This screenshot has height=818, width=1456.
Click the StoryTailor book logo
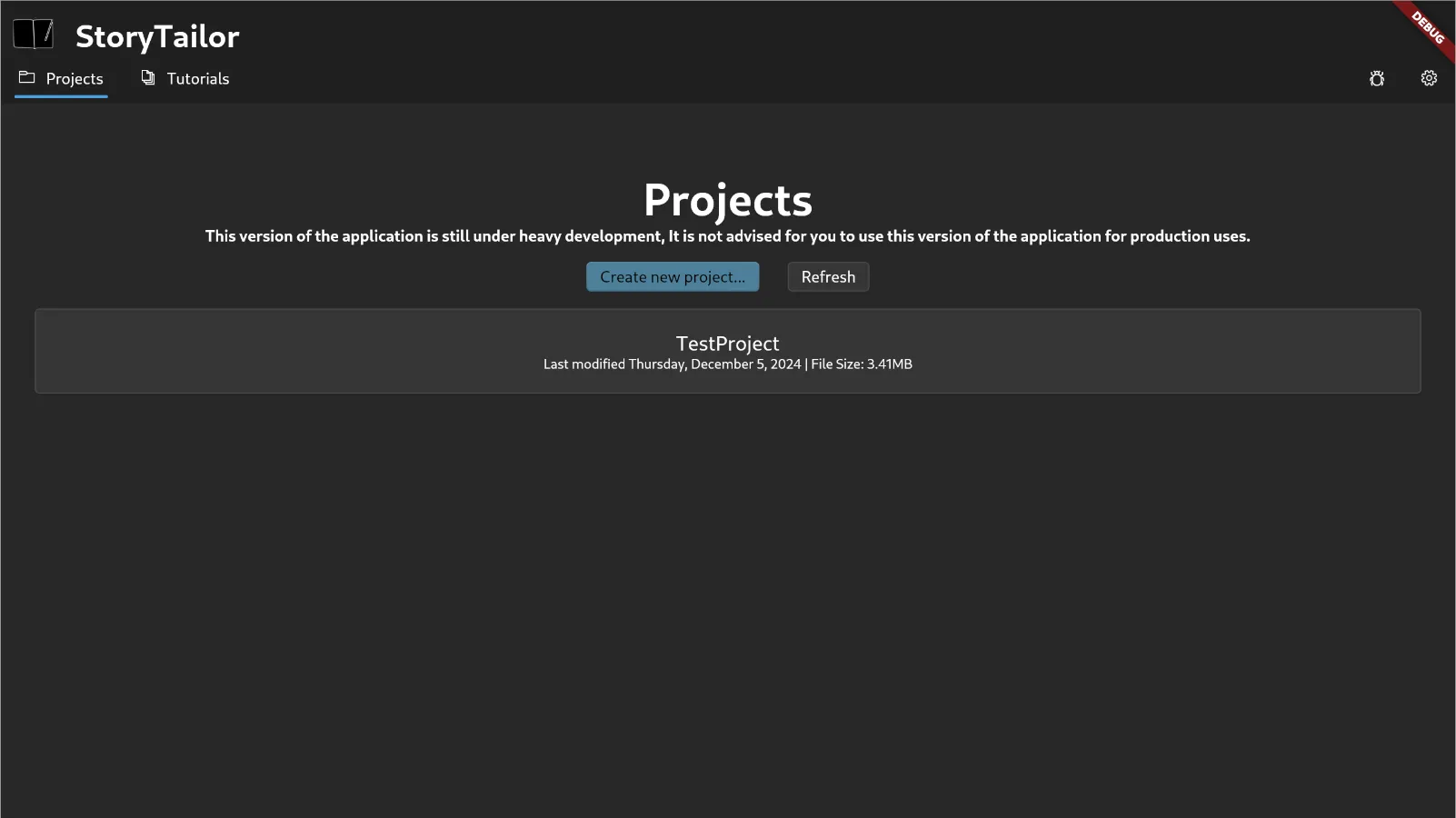click(34, 35)
